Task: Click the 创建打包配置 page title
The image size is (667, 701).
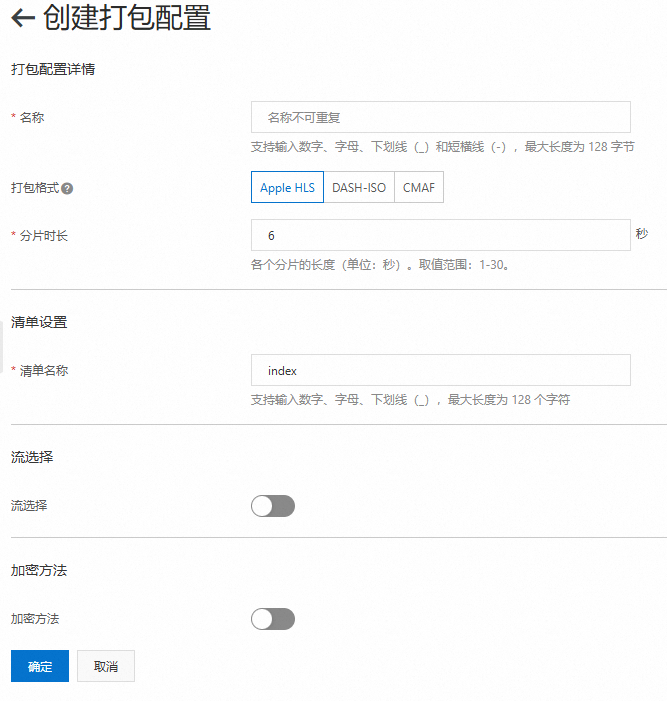Action: click(127, 18)
